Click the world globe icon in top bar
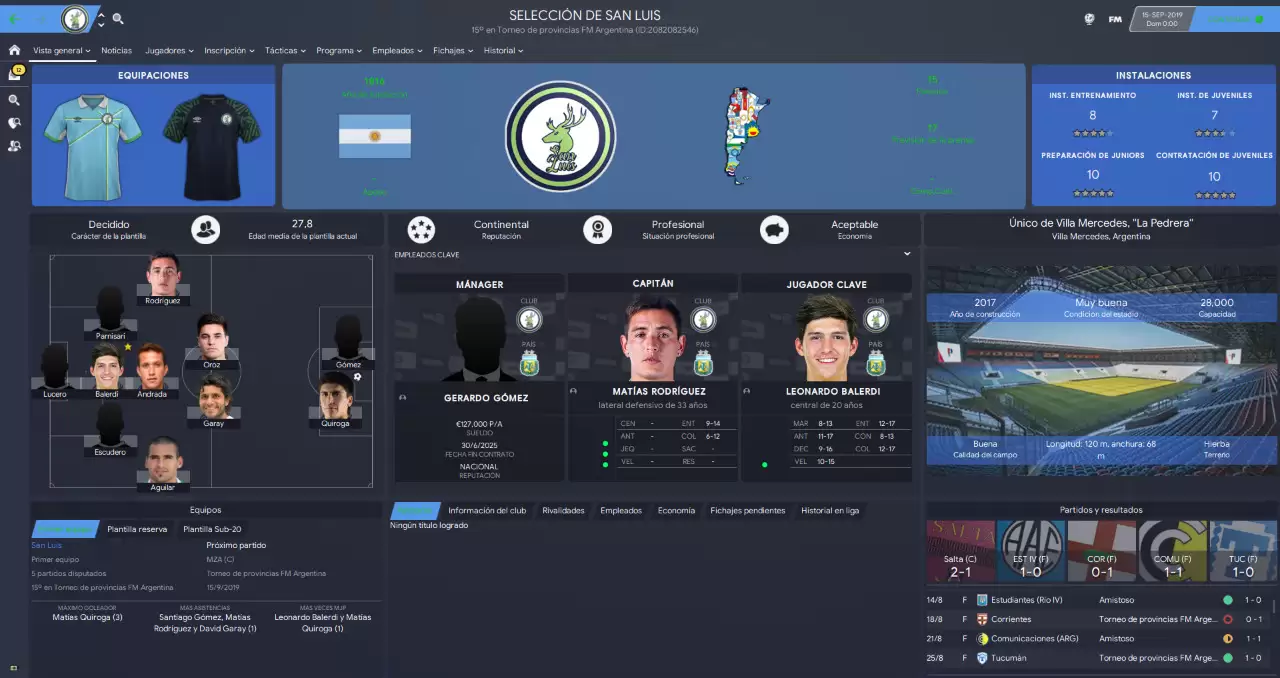This screenshot has height=678, width=1280. (1089, 19)
